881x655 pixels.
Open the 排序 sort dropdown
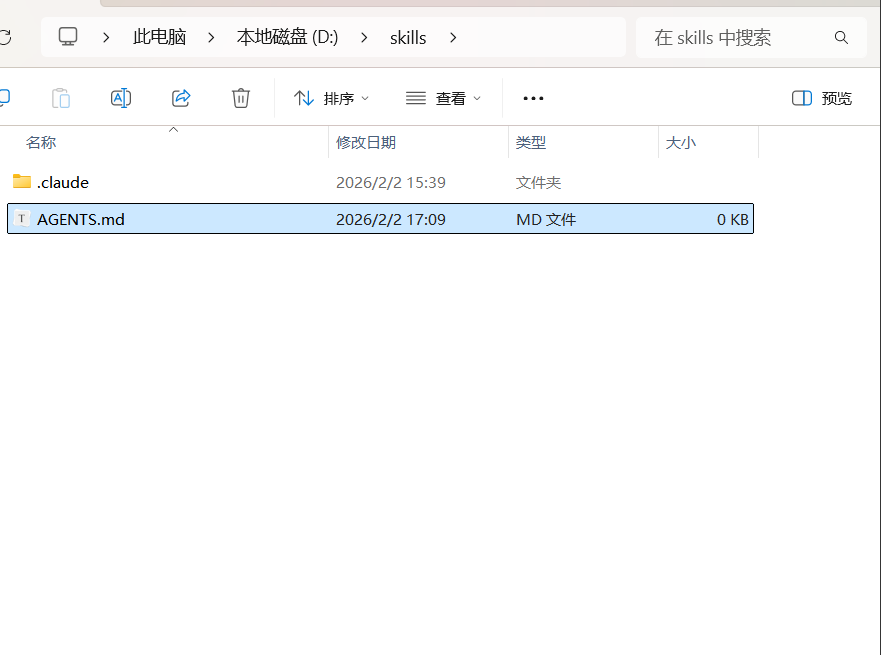tap(331, 98)
